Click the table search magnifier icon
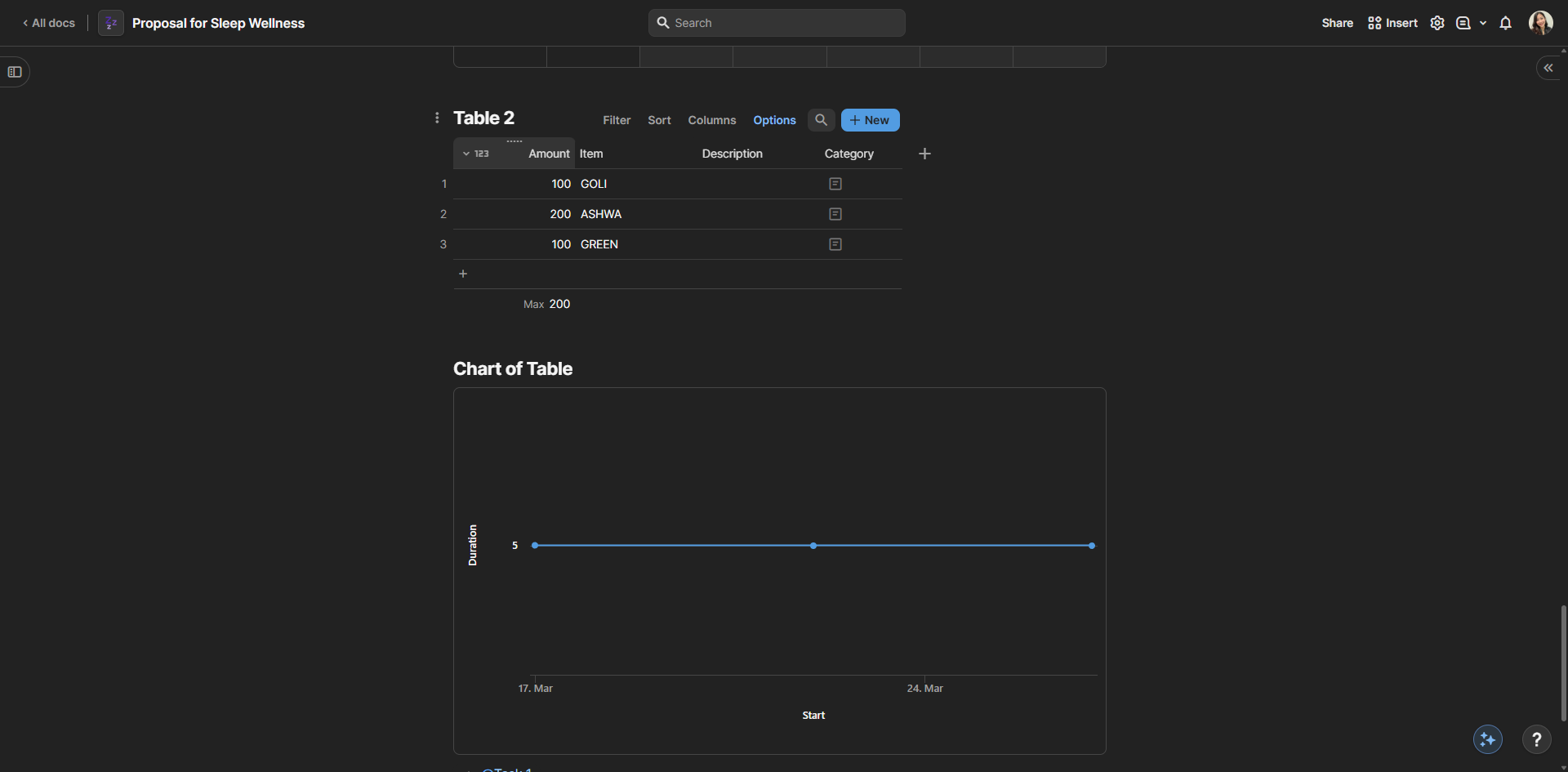The height and width of the screenshot is (772, 1568). coord(821,120)
